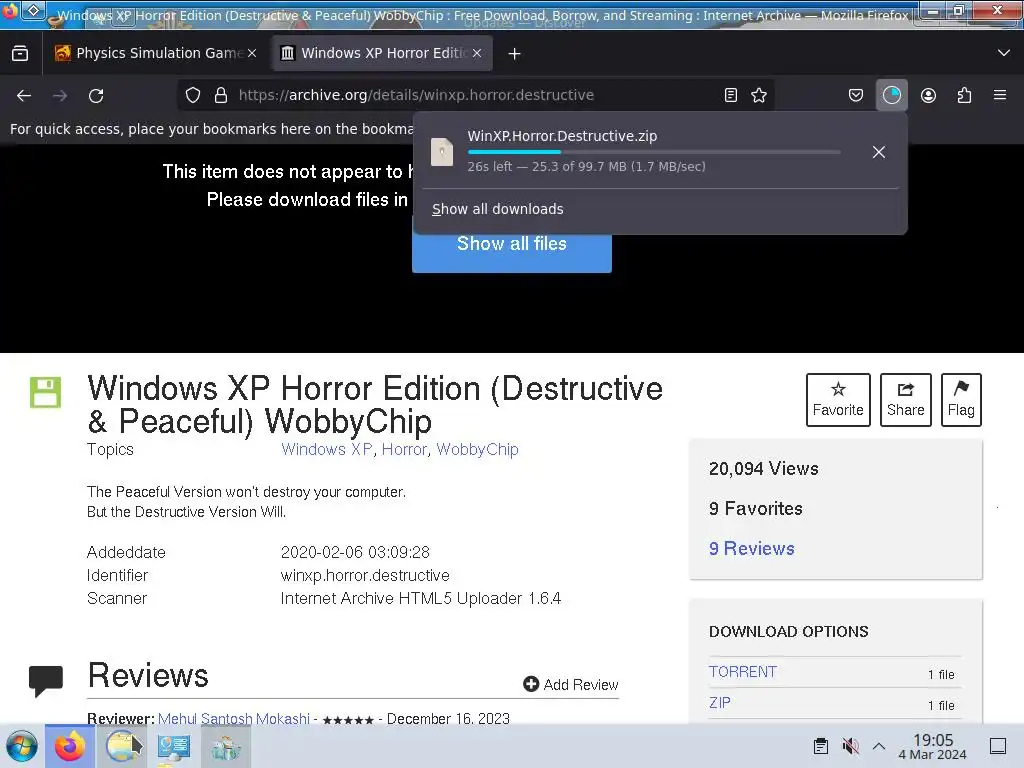
Task: Cancel the WinXP.Horror.Destructive.zip download
Action: click(879, 152)
